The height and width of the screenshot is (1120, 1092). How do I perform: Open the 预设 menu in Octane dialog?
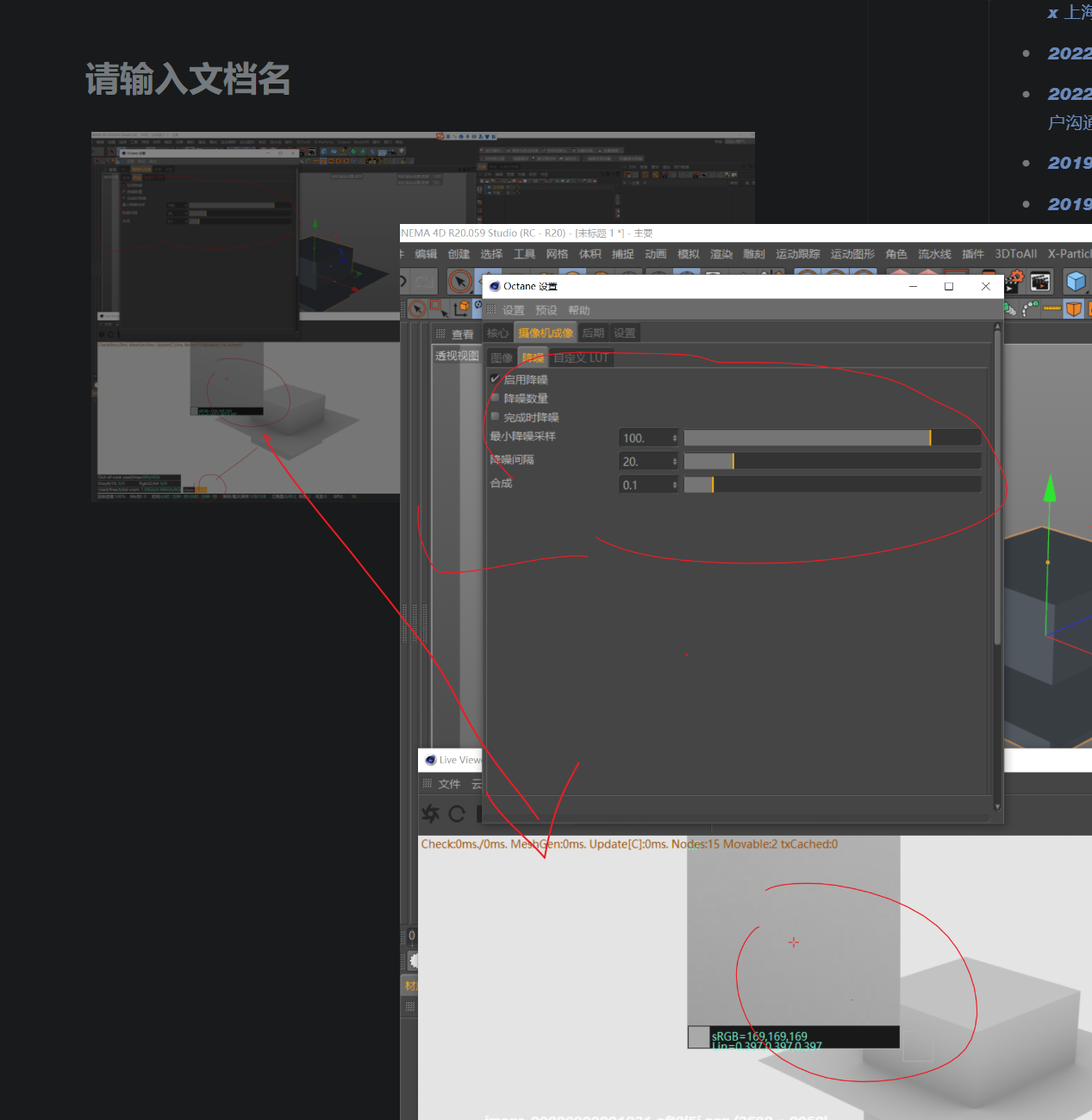coord(546,310)
